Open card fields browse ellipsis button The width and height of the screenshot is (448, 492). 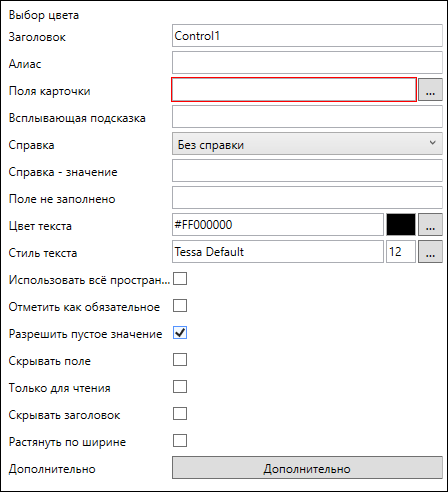point(430,90)
